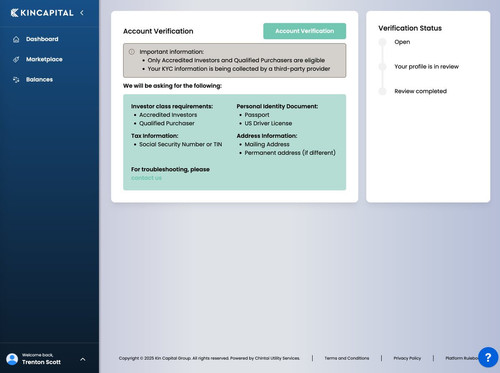This screenshot has width=500, height=373.
Task: Click the info icon in Important information box
Action: click(x=132, y=52)
